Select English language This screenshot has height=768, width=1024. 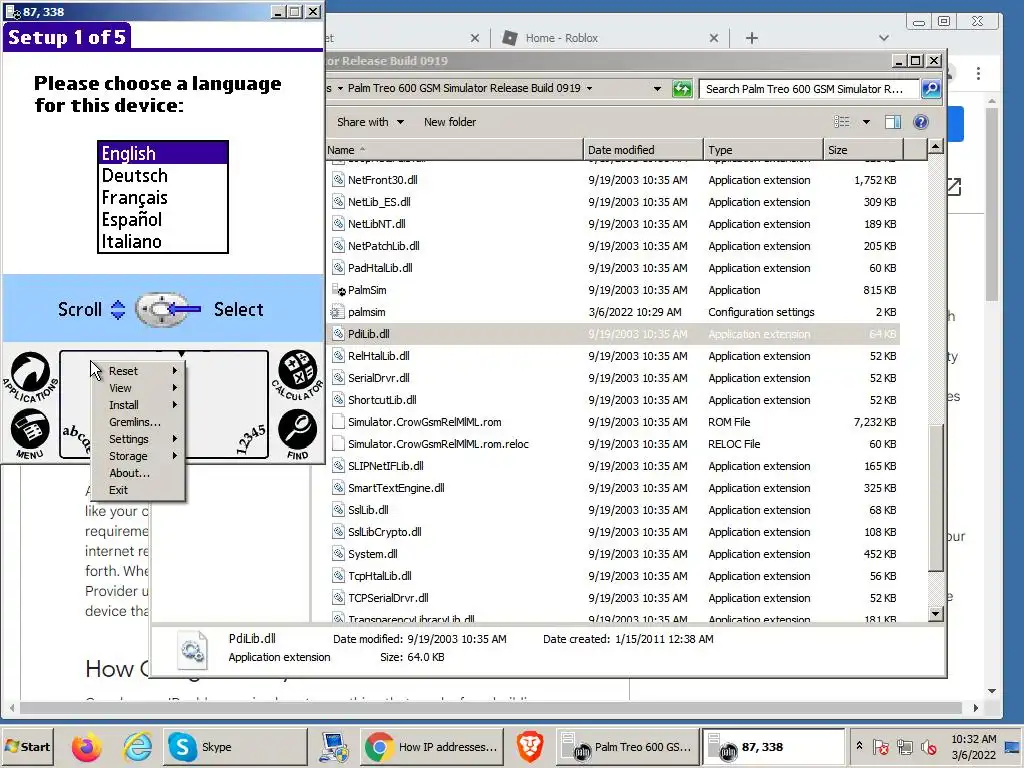(163, 153)
